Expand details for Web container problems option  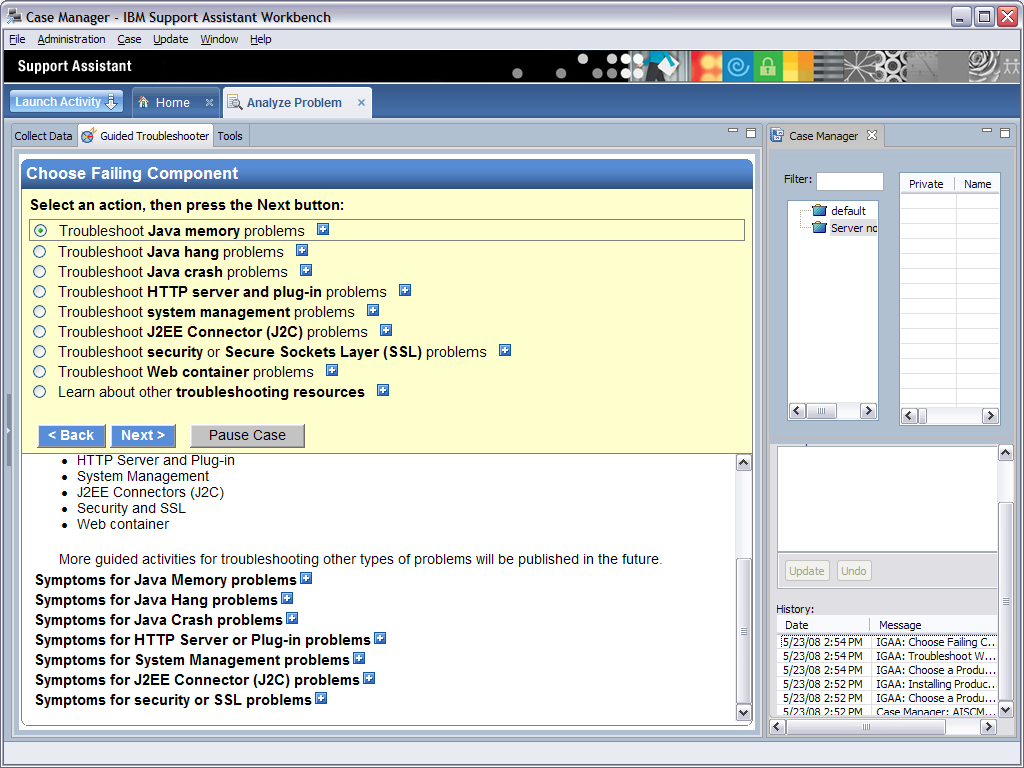332,370
